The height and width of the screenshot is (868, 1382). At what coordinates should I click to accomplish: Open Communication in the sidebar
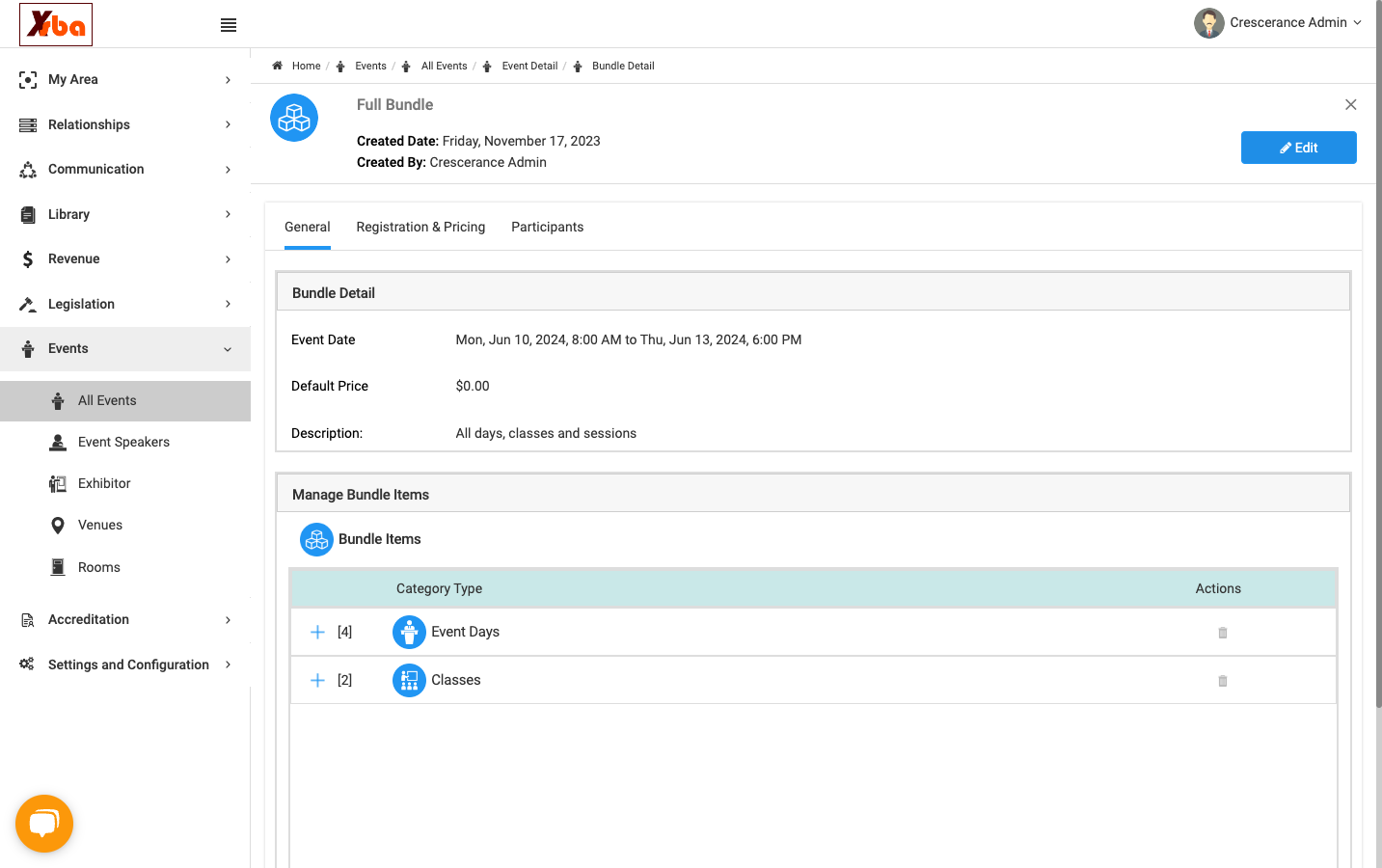(125, 170)
